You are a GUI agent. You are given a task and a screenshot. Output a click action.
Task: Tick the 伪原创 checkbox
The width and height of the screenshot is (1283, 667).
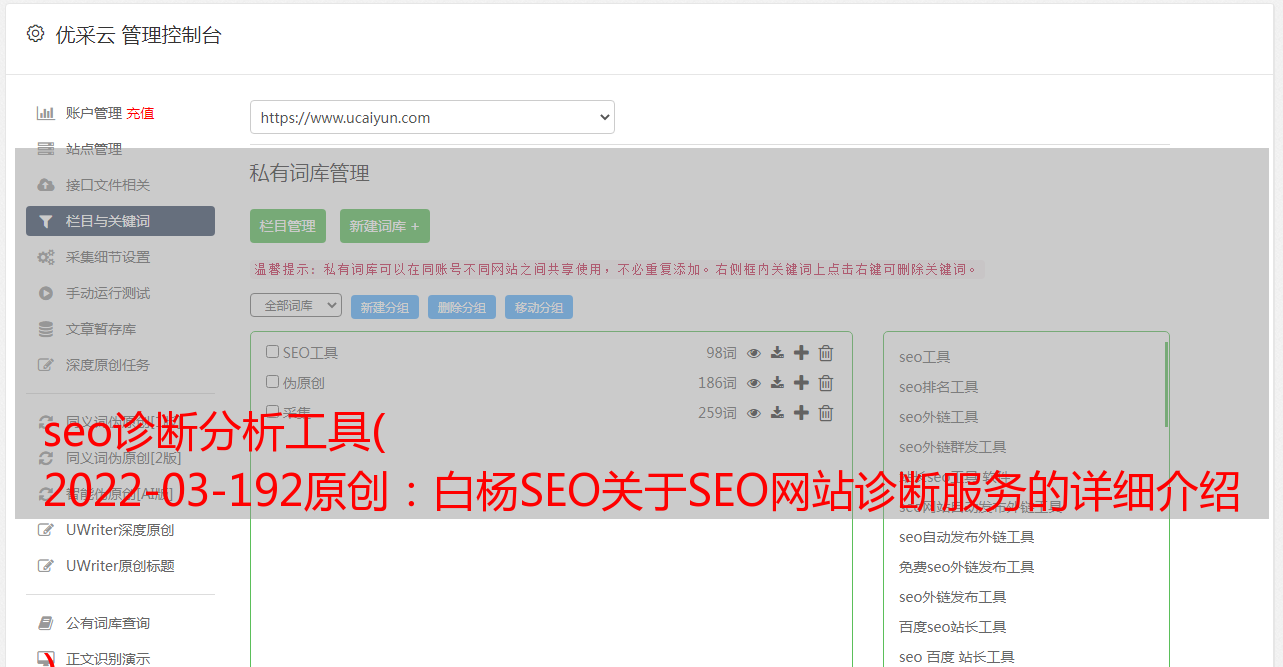point(272,382)
